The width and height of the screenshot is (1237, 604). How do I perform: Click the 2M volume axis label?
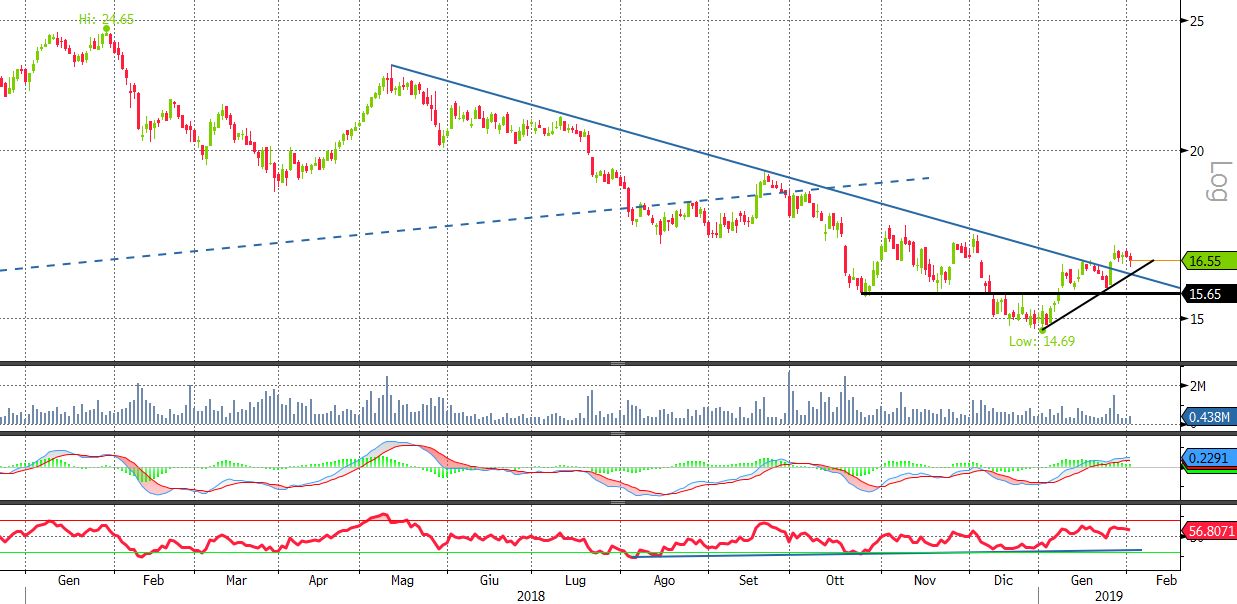click(x=1196, y=385)
